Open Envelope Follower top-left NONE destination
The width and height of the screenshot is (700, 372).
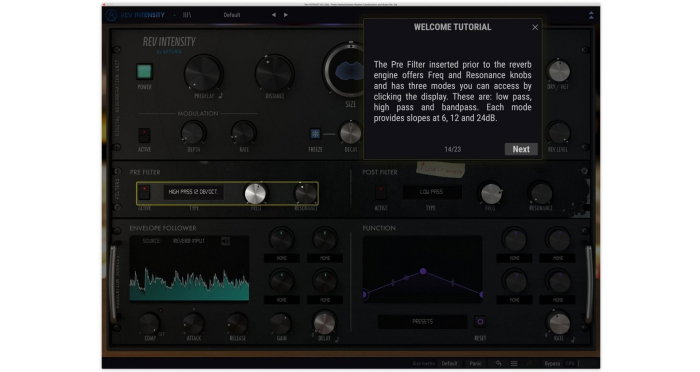(x=281, y=258)
